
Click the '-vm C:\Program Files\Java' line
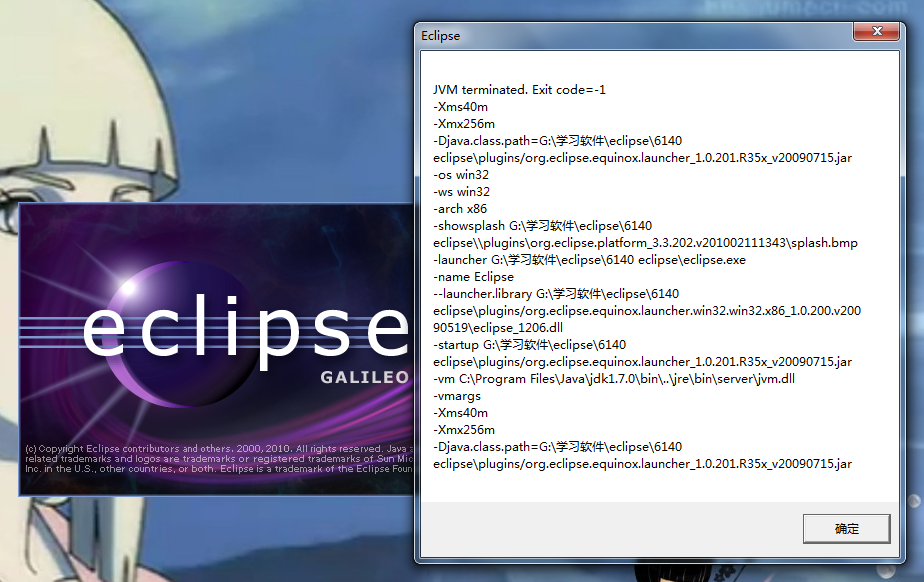click(614, 379)
